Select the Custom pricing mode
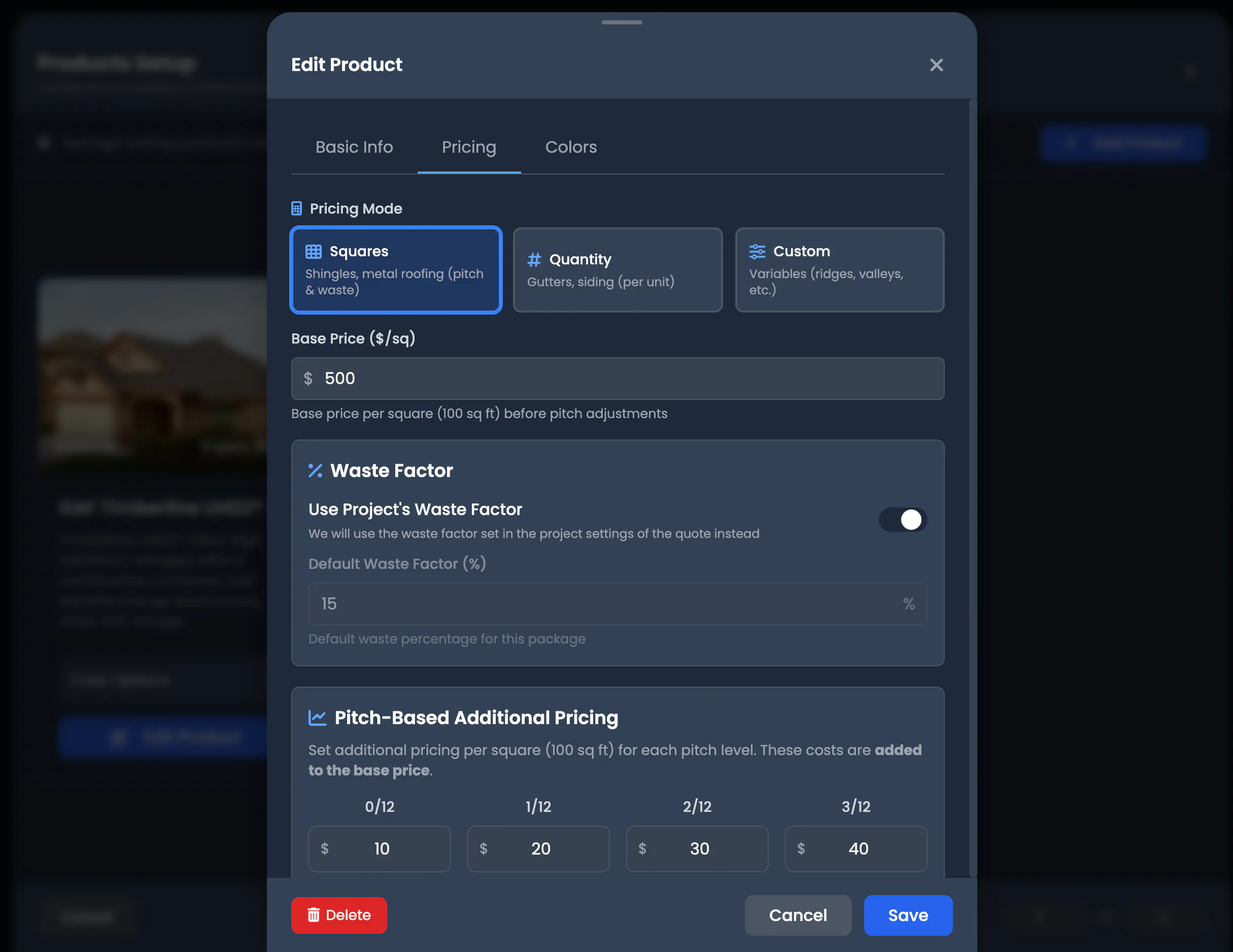Viewport: 1233px width, 952px height. pos(839,270)
